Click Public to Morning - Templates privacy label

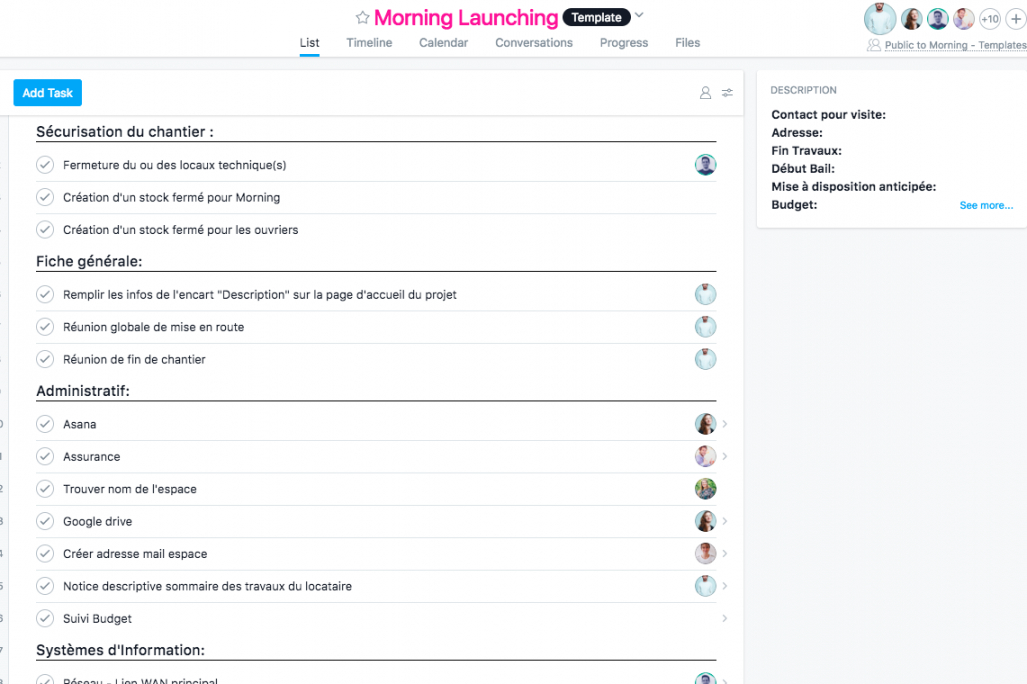[x=954, y=46]
